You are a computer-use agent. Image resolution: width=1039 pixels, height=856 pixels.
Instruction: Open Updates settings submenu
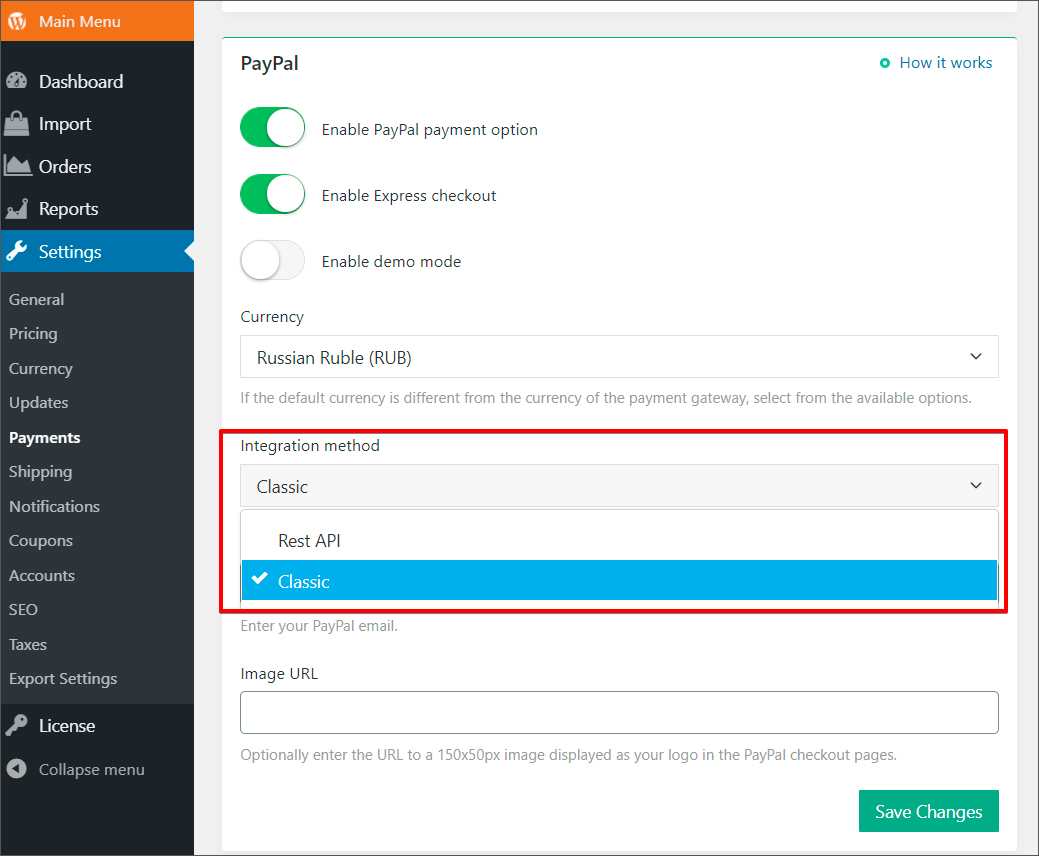pos(38,403)
